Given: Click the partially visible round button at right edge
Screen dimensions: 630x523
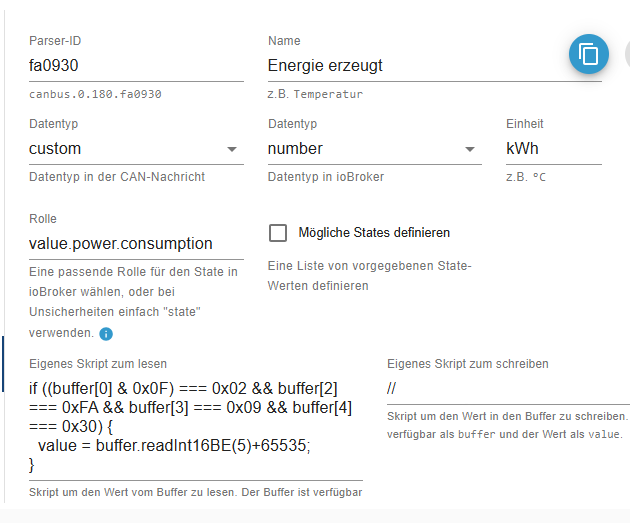Looking at the screenshot, I should click(628, 54).
